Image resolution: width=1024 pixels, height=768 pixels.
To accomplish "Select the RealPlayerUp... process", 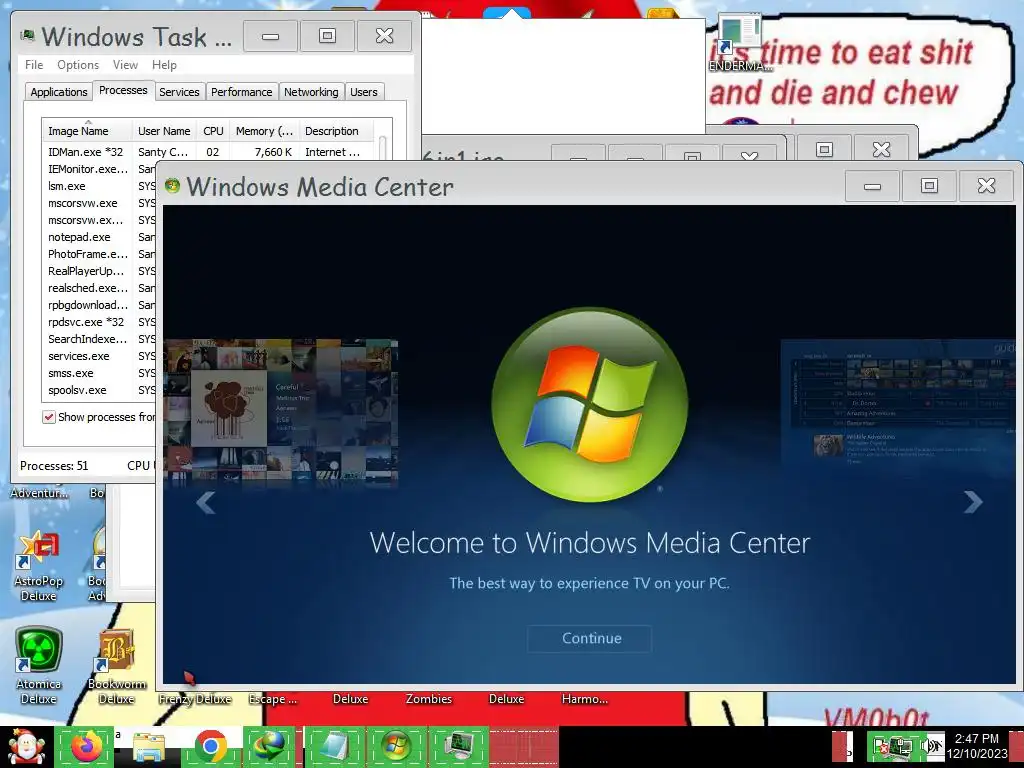I will 99,270.
